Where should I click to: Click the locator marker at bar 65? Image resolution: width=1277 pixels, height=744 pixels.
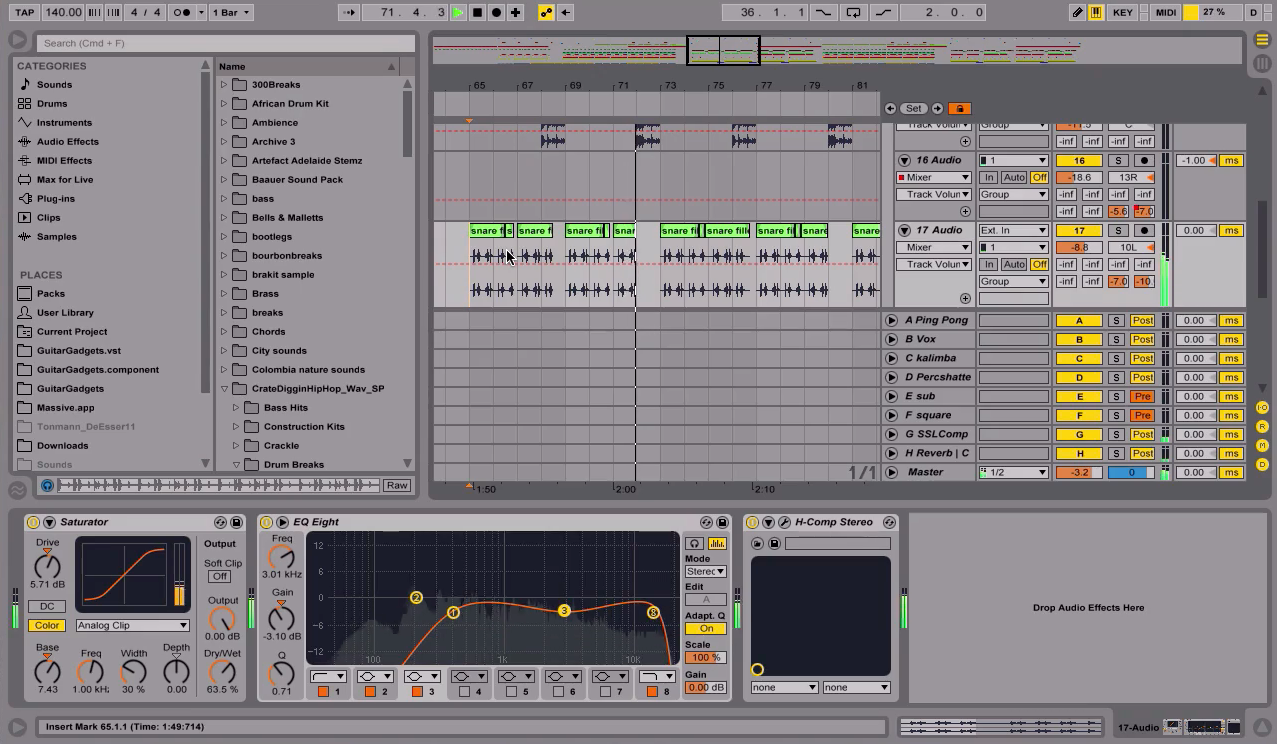point(469,120)
